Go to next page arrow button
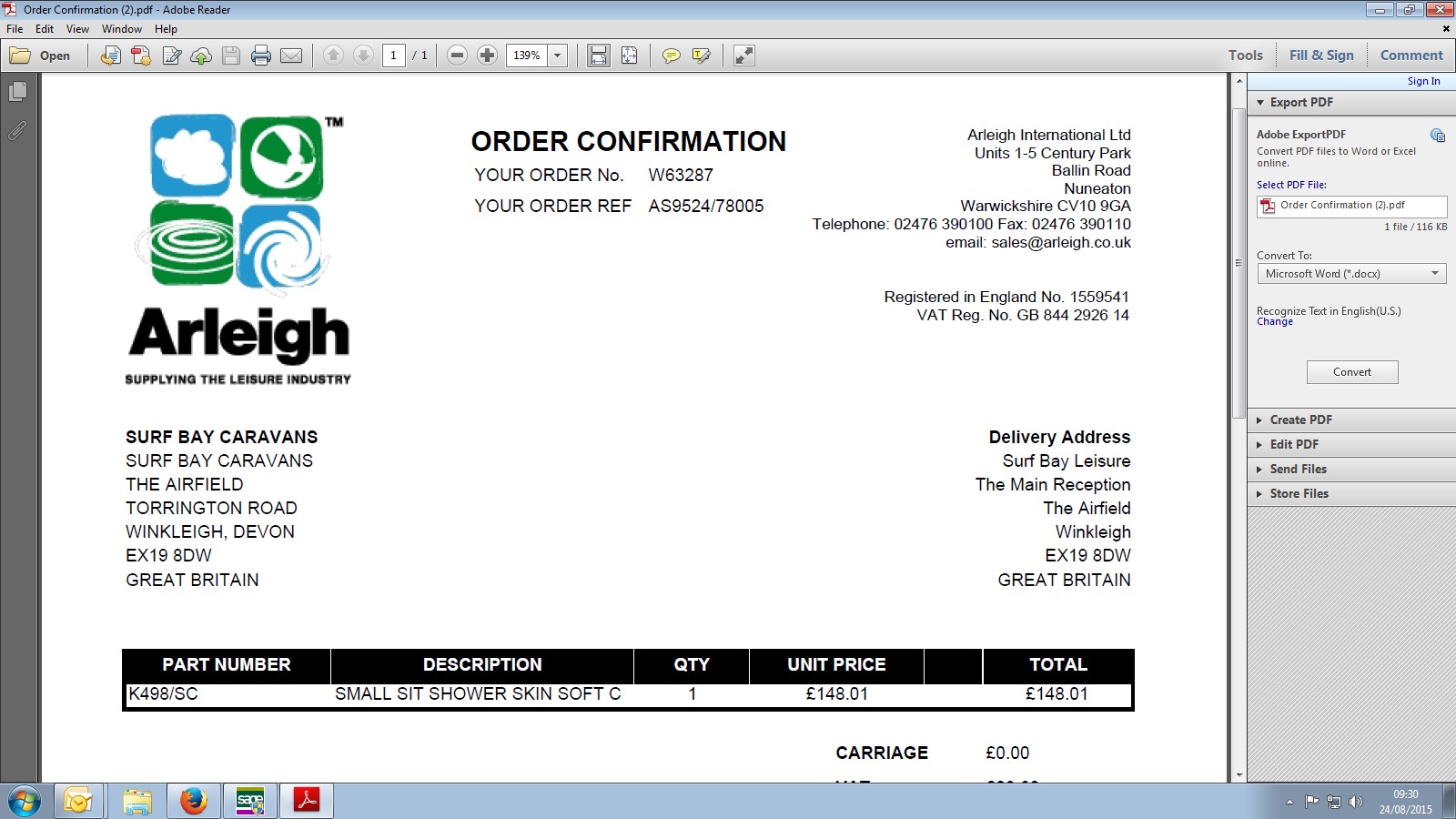This screenshot has height=819, width=1456. (363, 56)
